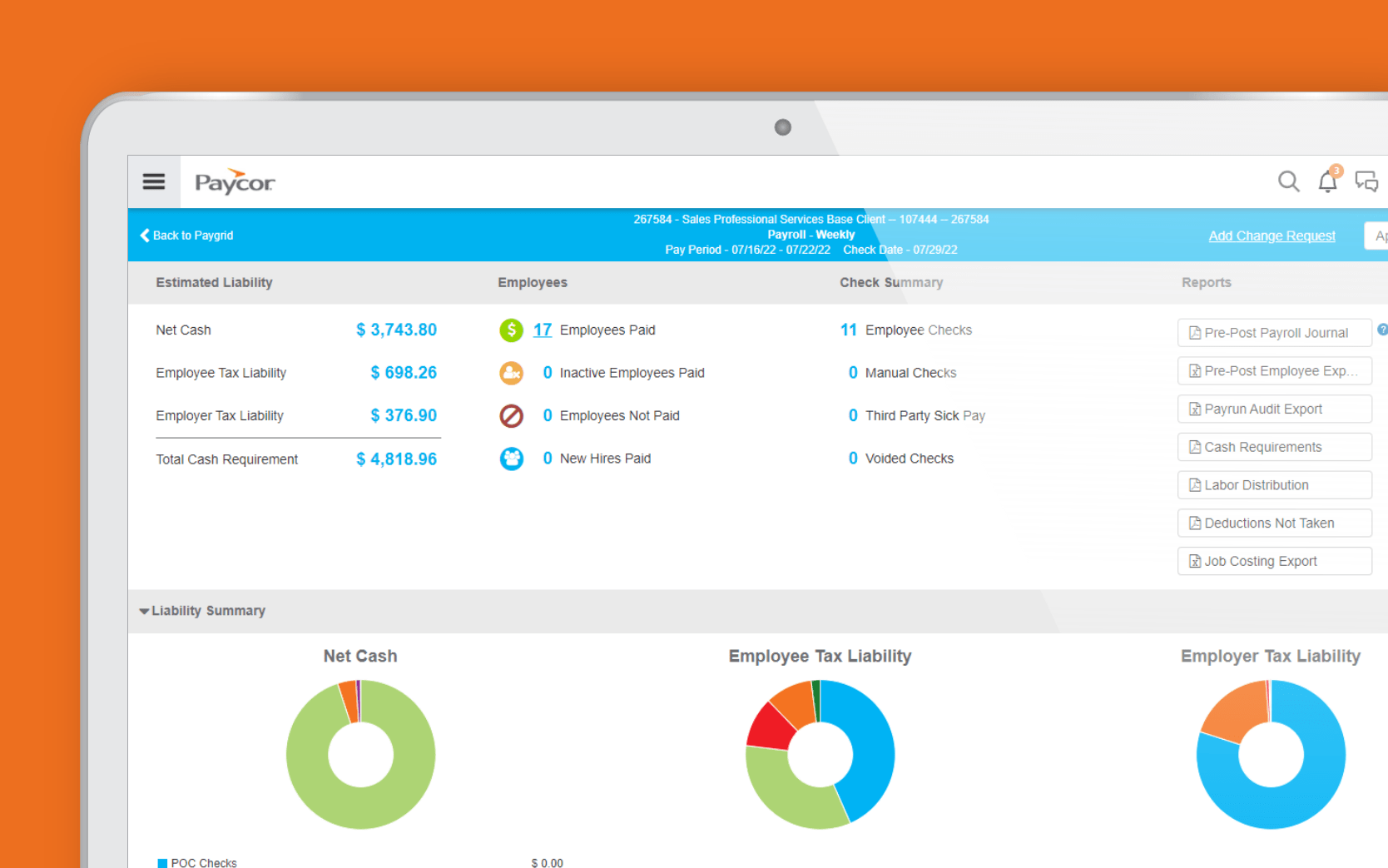The image size is (1388, 868).
Task: Click the $ 0.00 POC Checks value
Action: (x=547, y=863)
